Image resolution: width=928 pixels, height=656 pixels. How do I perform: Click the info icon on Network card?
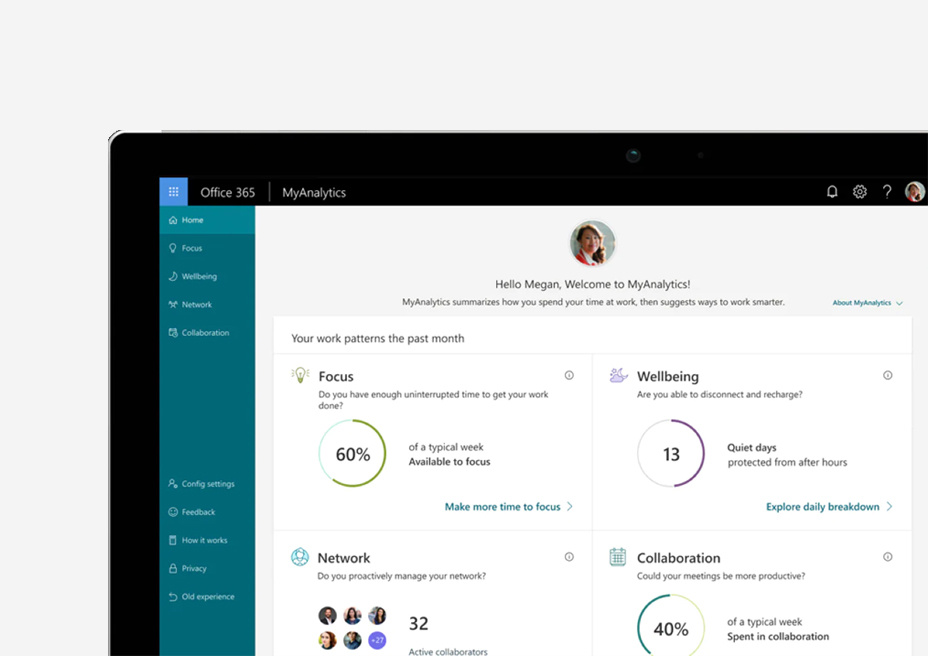[x=569, y=557]
